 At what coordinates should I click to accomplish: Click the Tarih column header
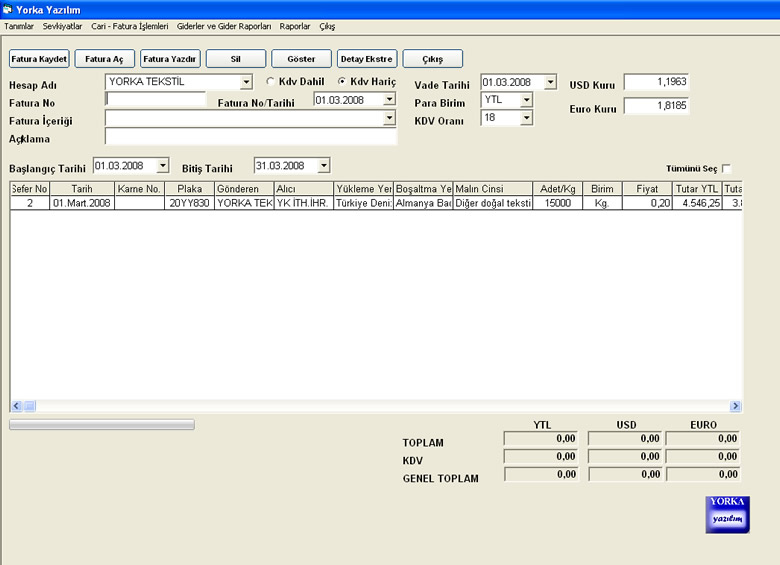[82, 189]
